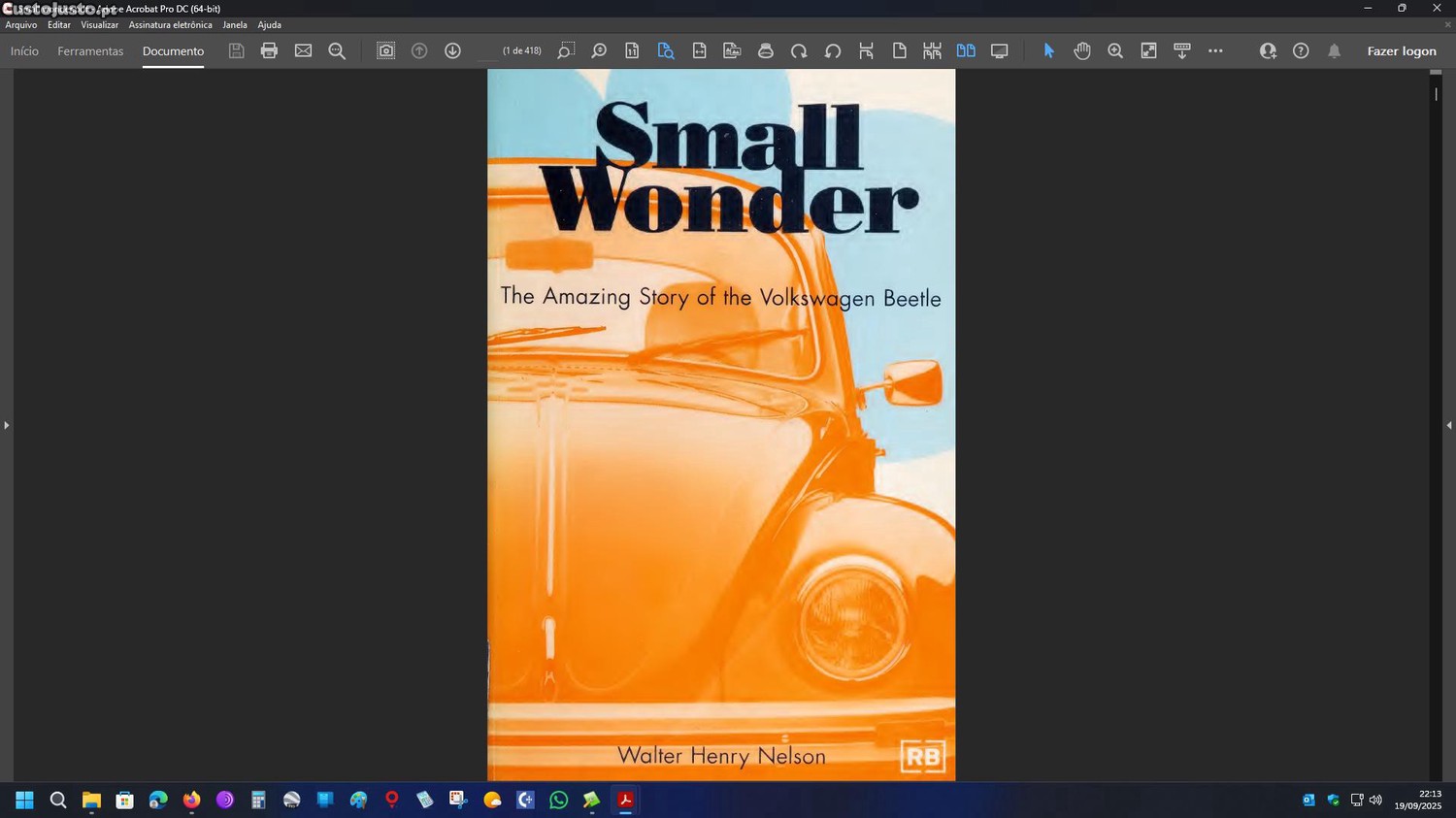Open the more tools ellipsis menu
The image size is (1456, 818).
pos(1215,50)
